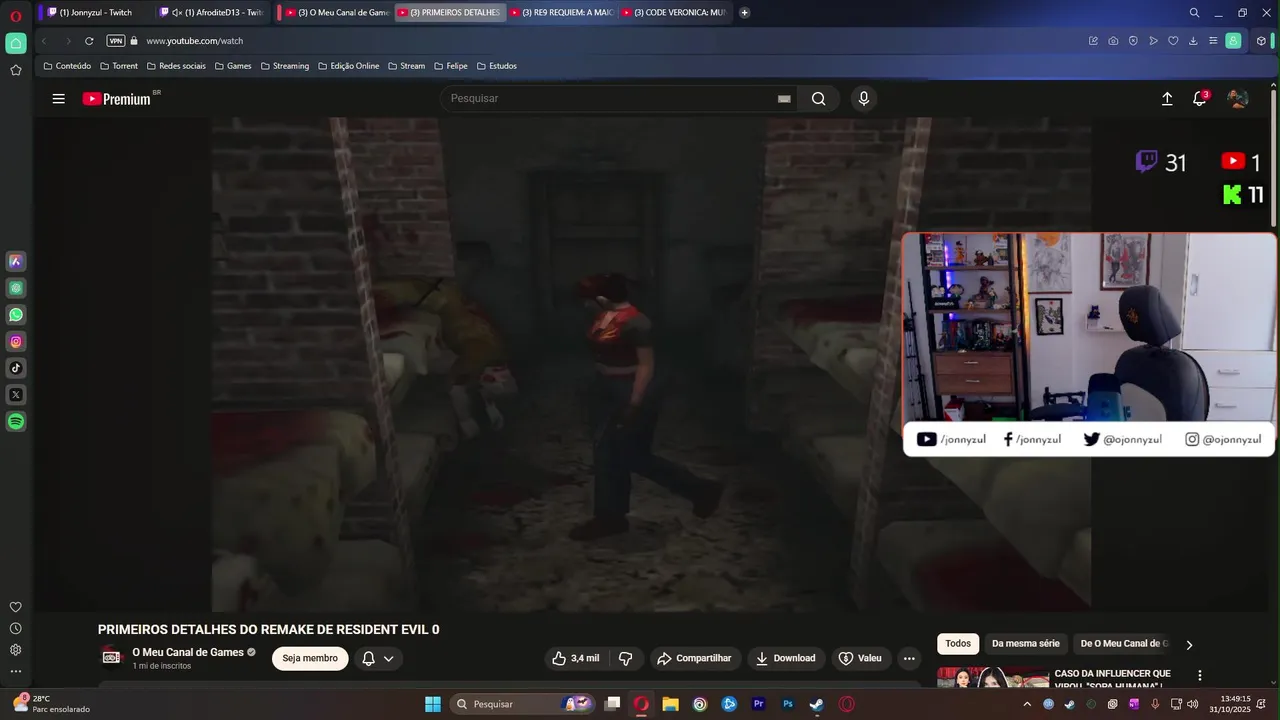Image resolution: width=1280 pixels, height=720 pixels.
Task: Click the YouTube create upload icon
Action: 1167,98
